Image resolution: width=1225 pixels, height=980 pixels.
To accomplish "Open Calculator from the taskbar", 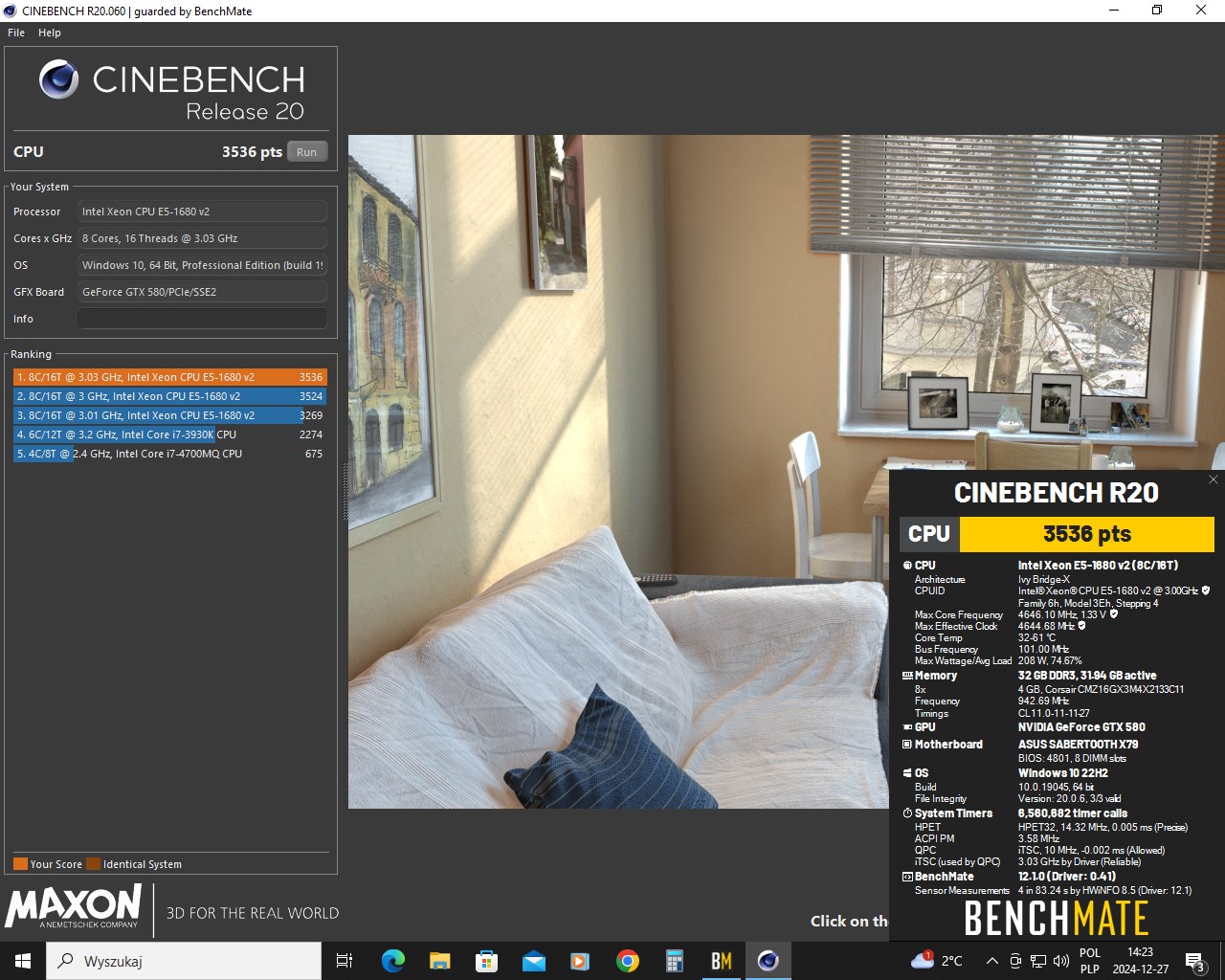I will pos(674,961).
